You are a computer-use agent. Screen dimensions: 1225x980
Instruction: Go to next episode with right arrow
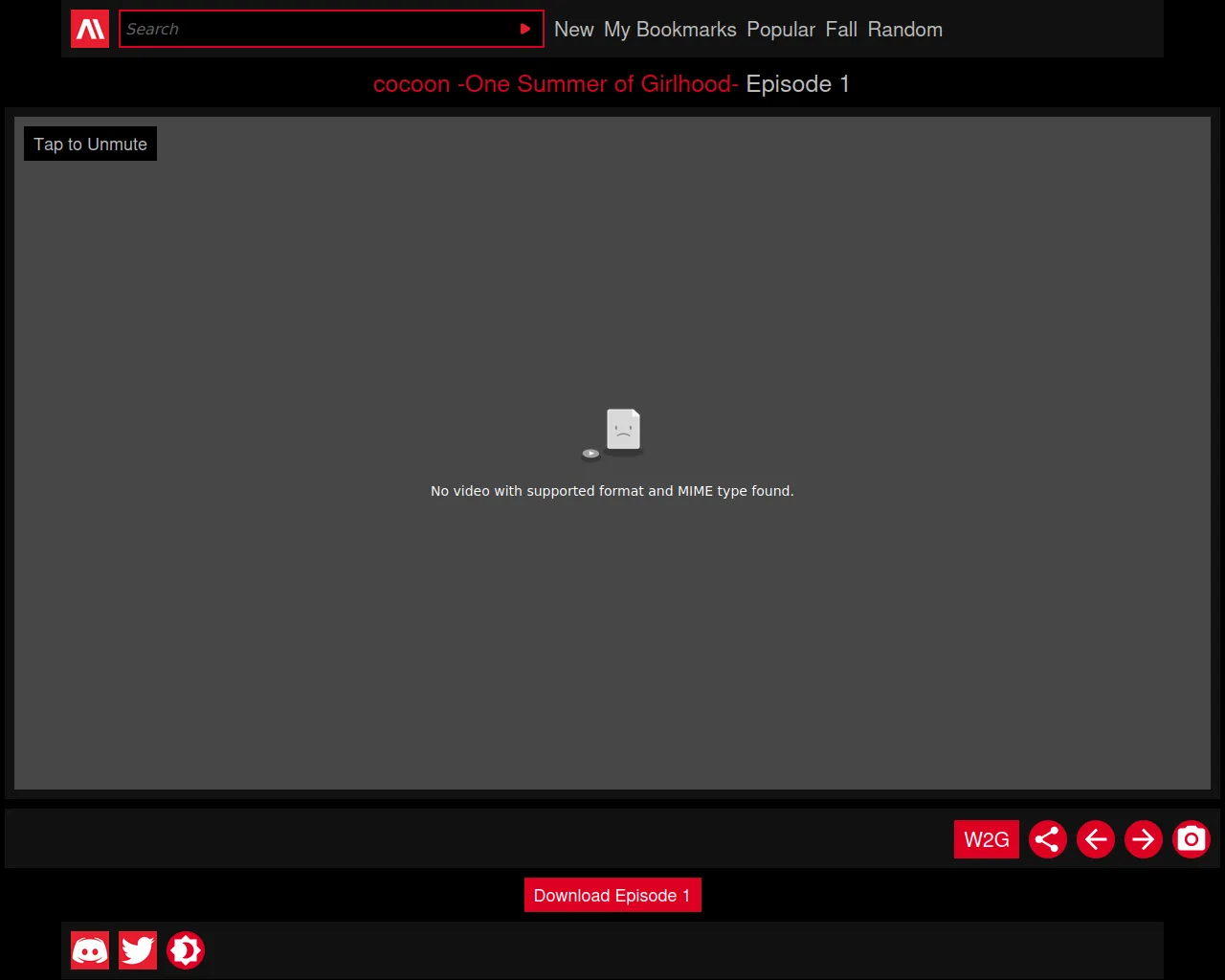tap(1144, 839)
